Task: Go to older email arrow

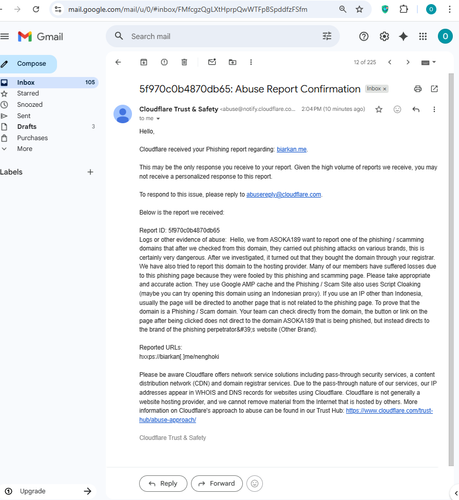Action: click(x=408, y=62)
